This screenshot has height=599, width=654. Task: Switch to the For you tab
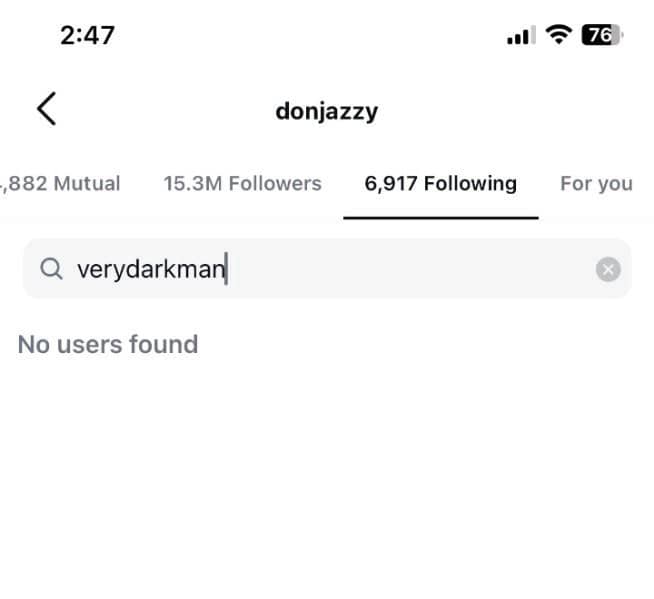click(x=596, y=184)
